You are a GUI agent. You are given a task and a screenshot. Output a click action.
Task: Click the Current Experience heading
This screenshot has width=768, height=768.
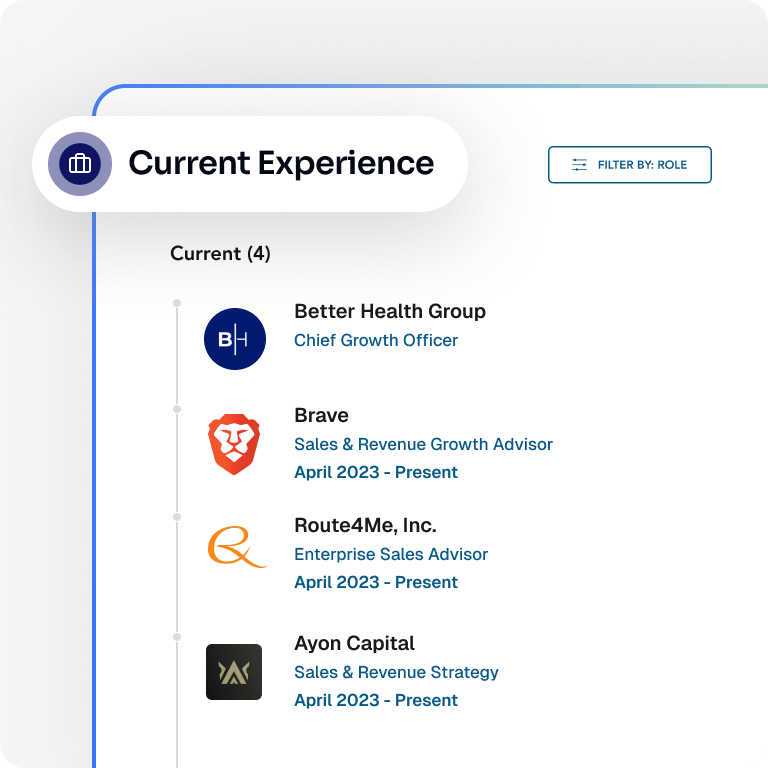281,163
